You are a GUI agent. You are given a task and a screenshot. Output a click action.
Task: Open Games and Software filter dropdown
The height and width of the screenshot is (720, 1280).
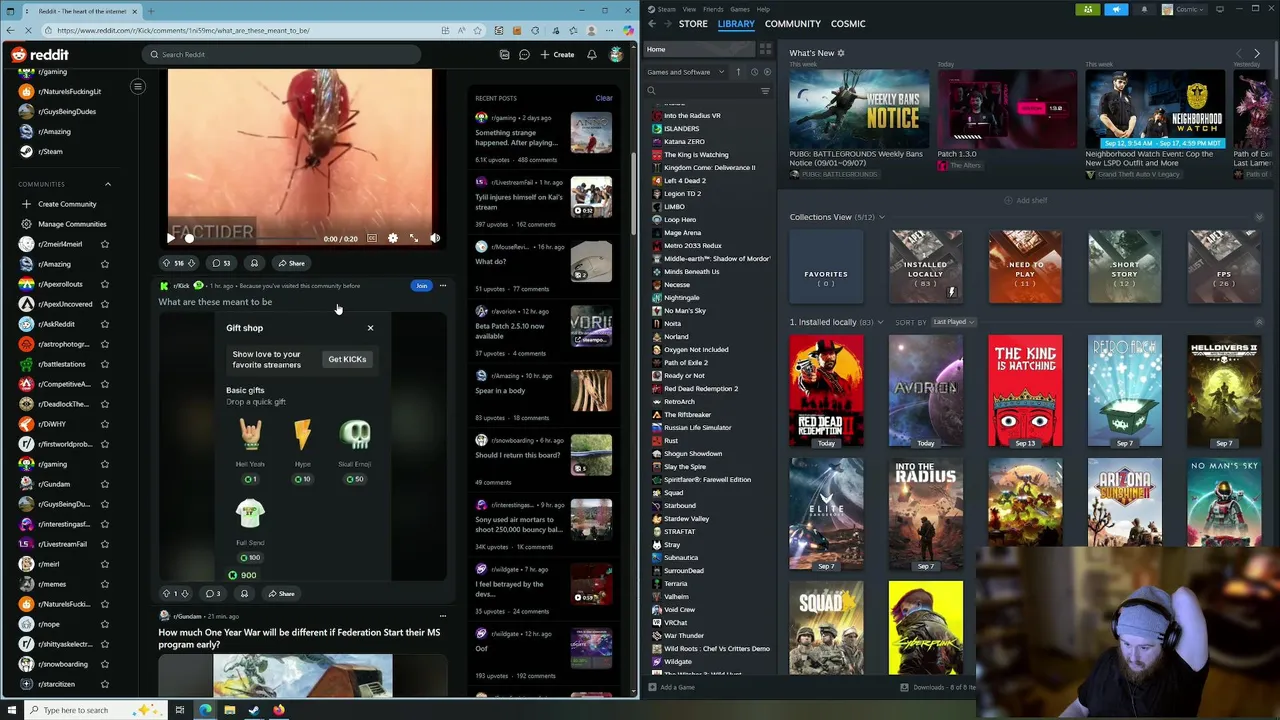tap(686, 72)
